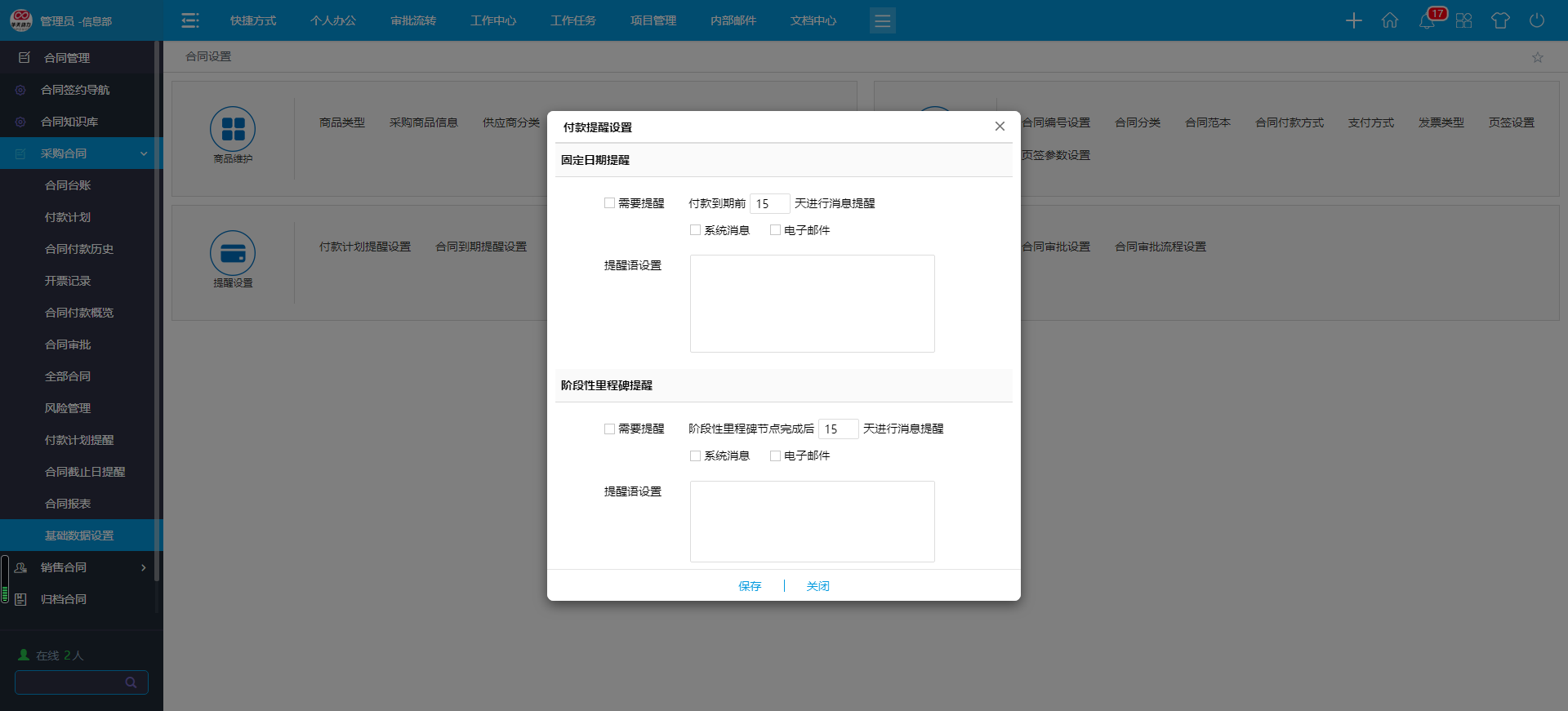The width and height of the screenshot is (1568, 711).
Task: Check 电子邮件 under 固定日期提醒
Action: tap(776, 230)
